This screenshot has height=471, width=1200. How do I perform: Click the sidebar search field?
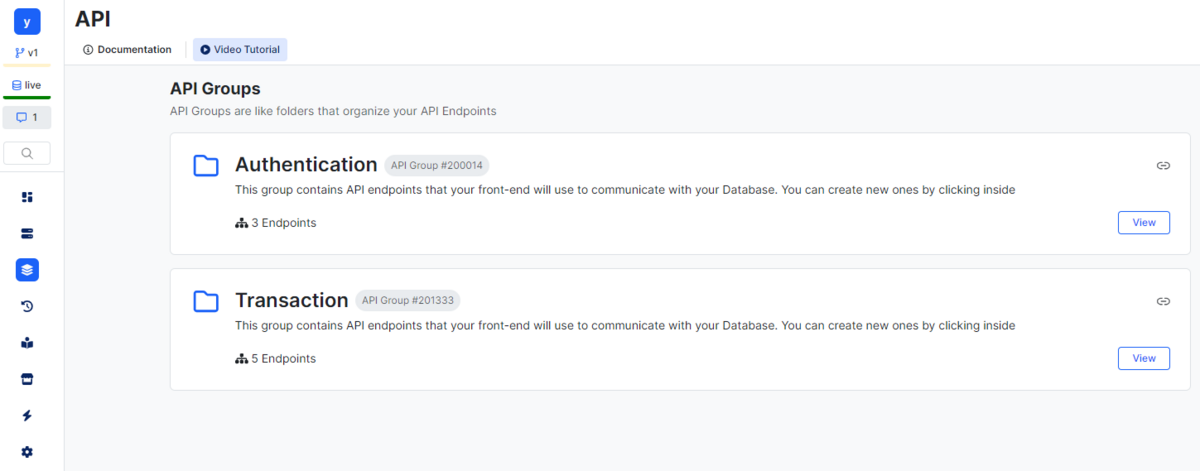point(27,153)
